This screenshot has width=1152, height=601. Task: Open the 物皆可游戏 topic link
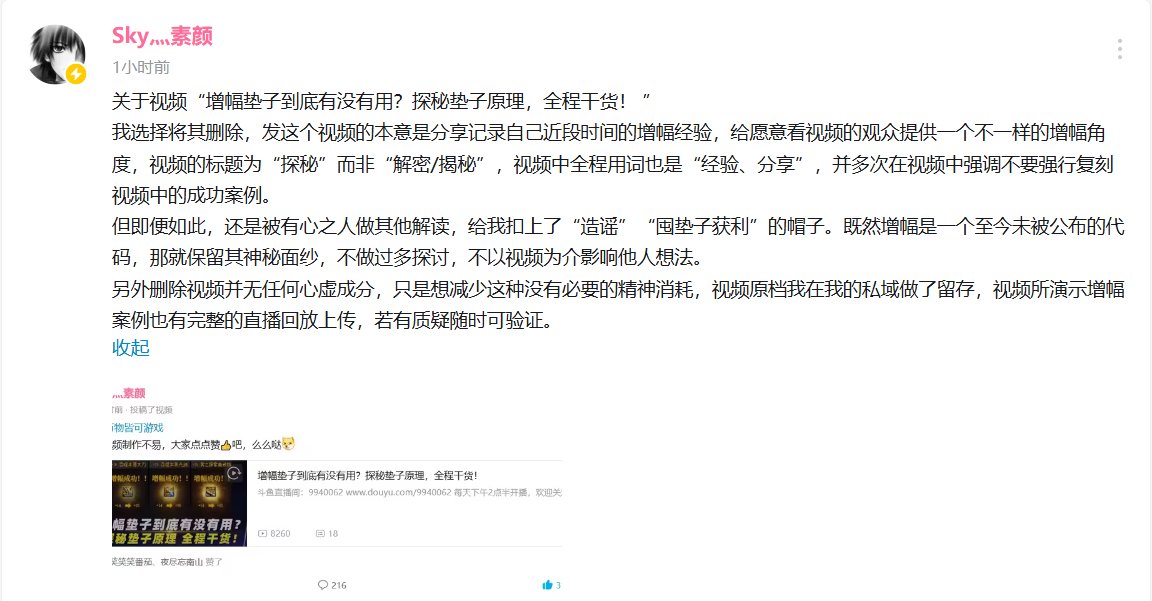click(x=137, y=428)
